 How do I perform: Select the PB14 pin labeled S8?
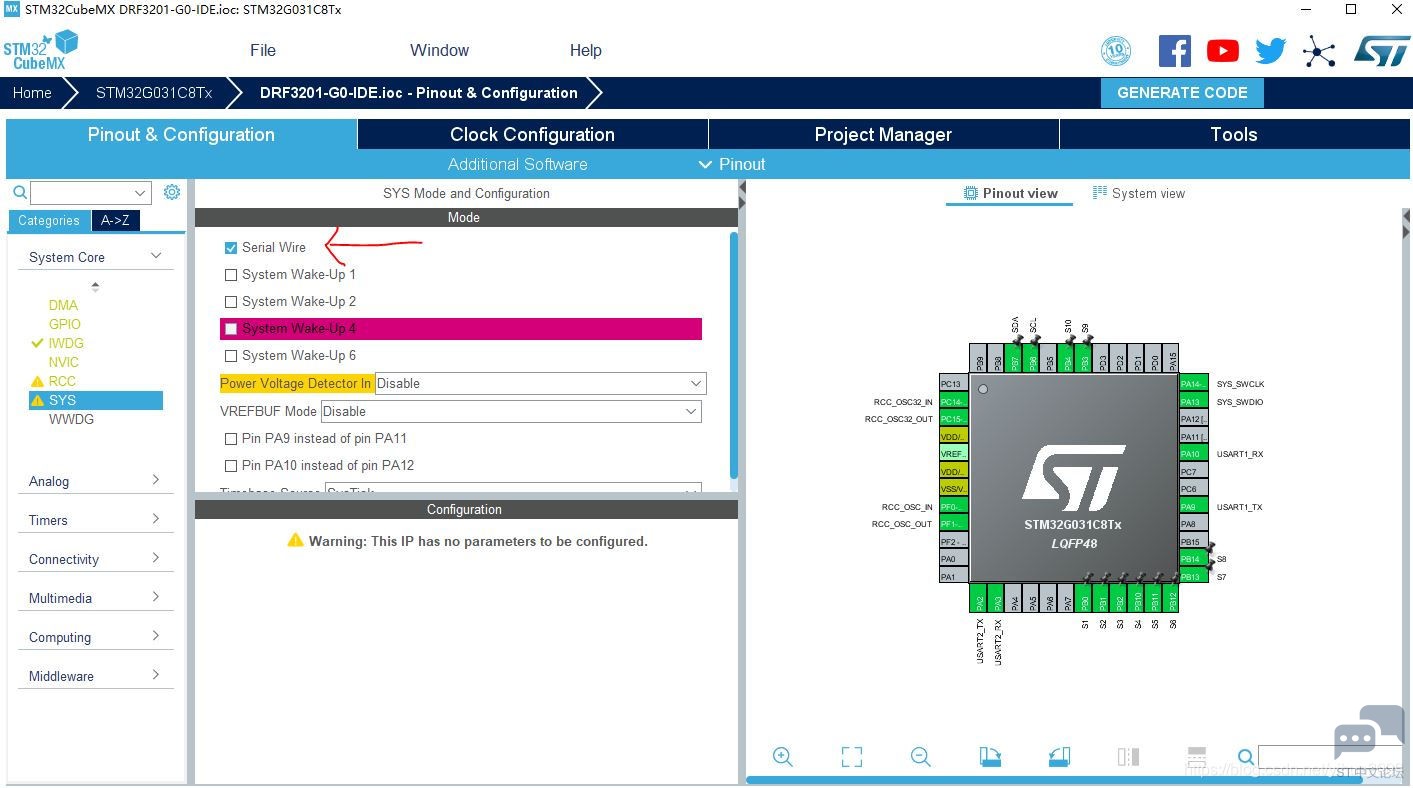[x=1193, y=559]
